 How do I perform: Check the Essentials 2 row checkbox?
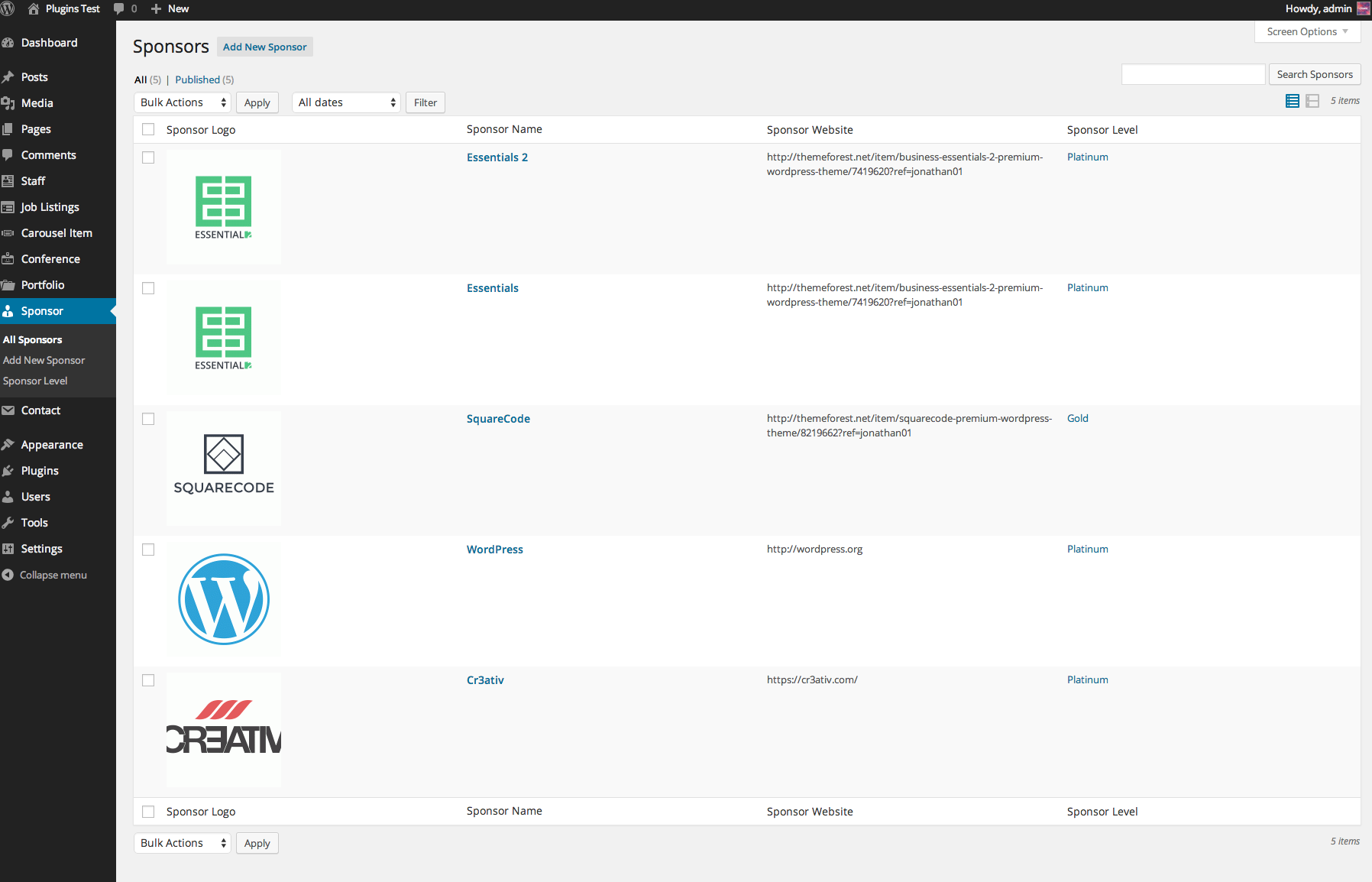point(148,157)
